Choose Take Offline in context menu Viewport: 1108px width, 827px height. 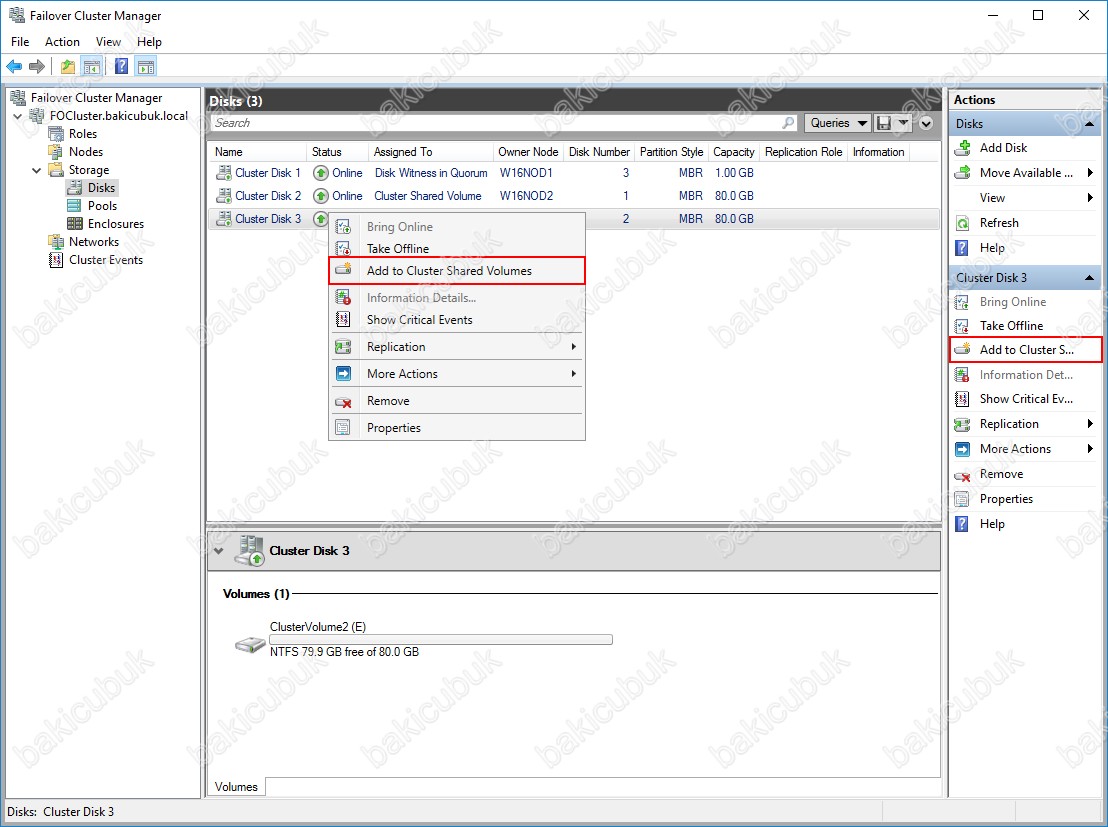[457, 249]
